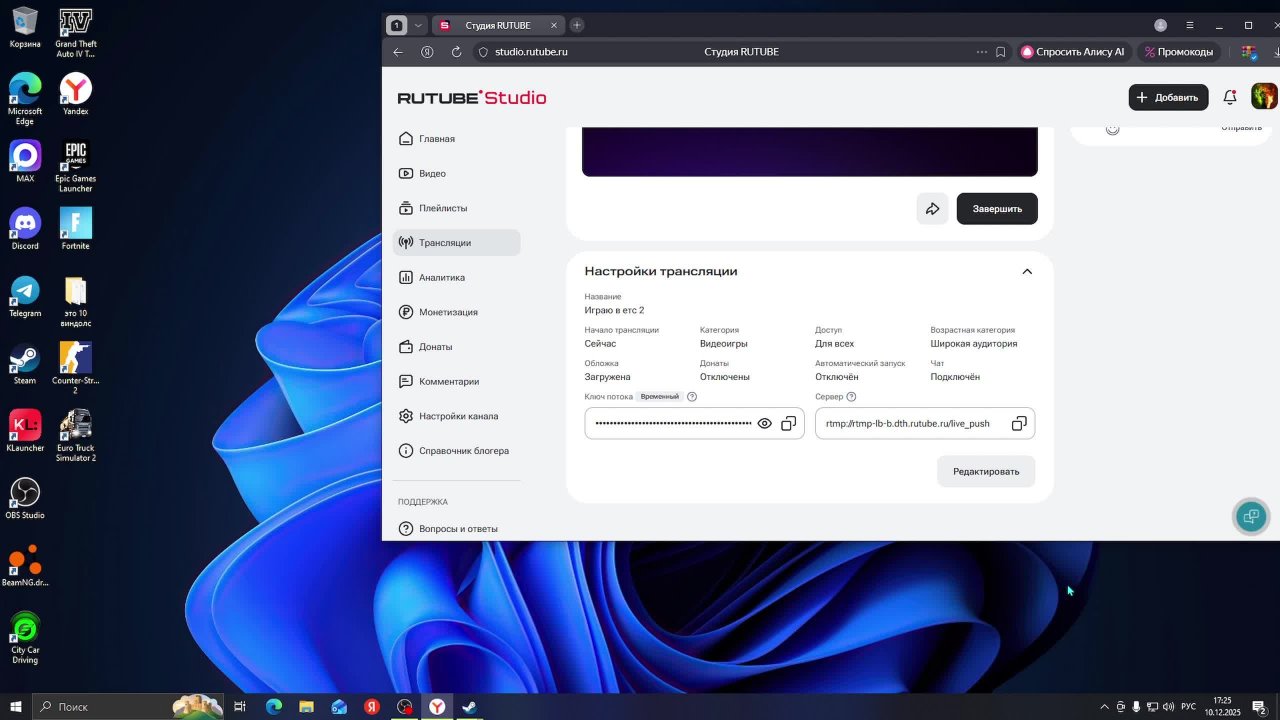
Task: Select the Корзина recycle bin icon
Action: point(25,27)
